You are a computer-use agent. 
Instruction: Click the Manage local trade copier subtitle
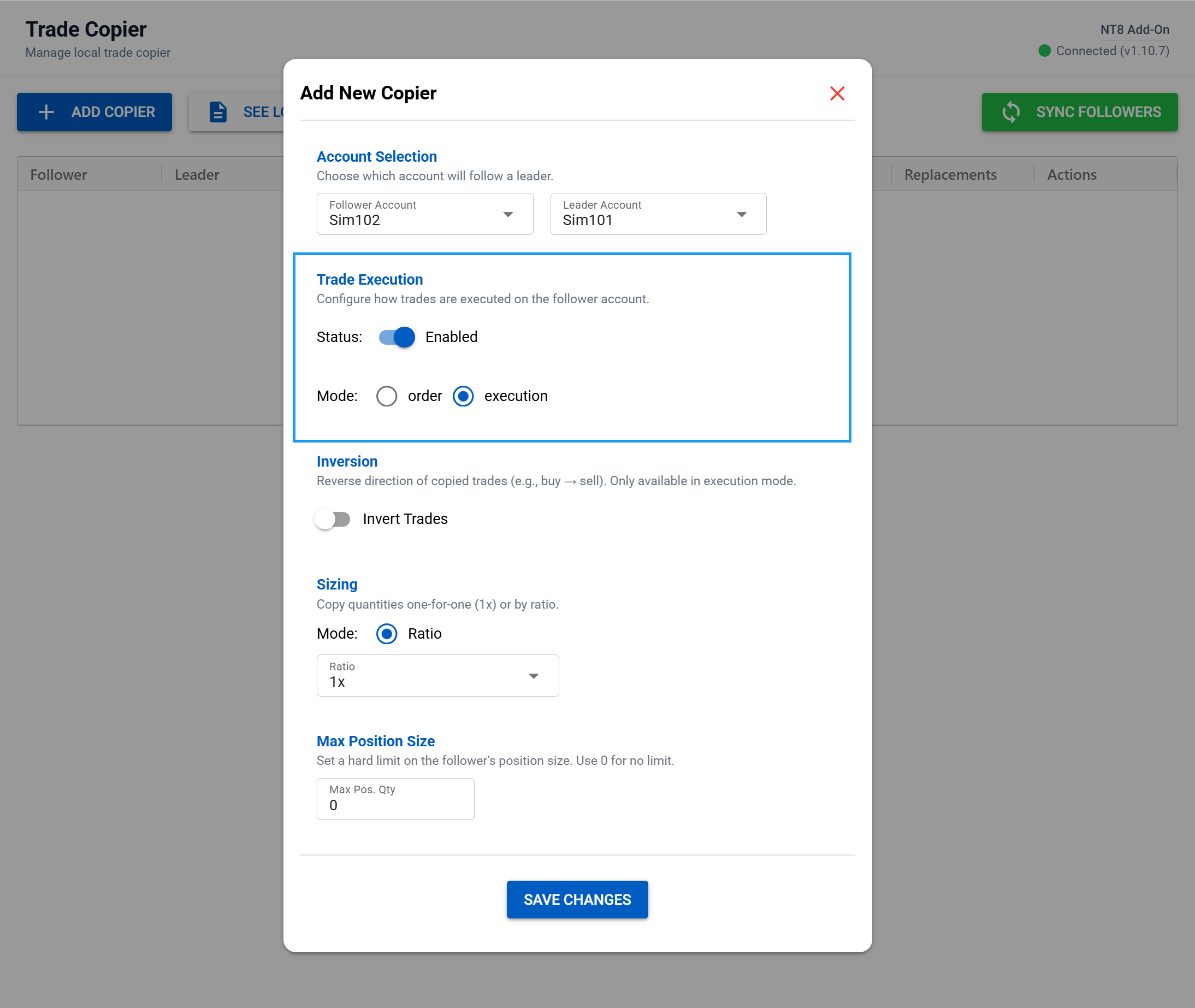[98, 52]
